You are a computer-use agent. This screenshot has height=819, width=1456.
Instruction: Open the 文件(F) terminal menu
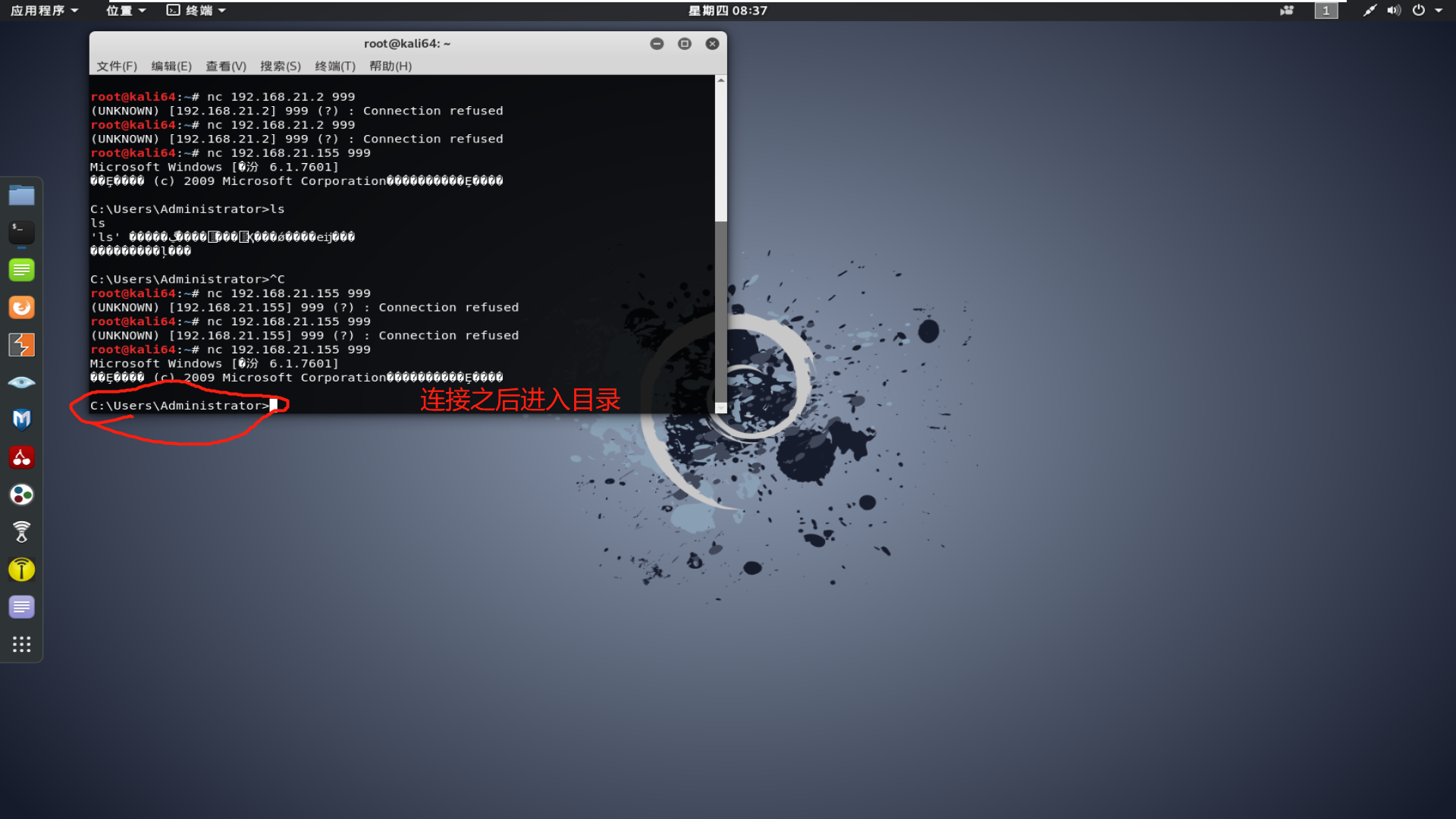click(117, 66)
